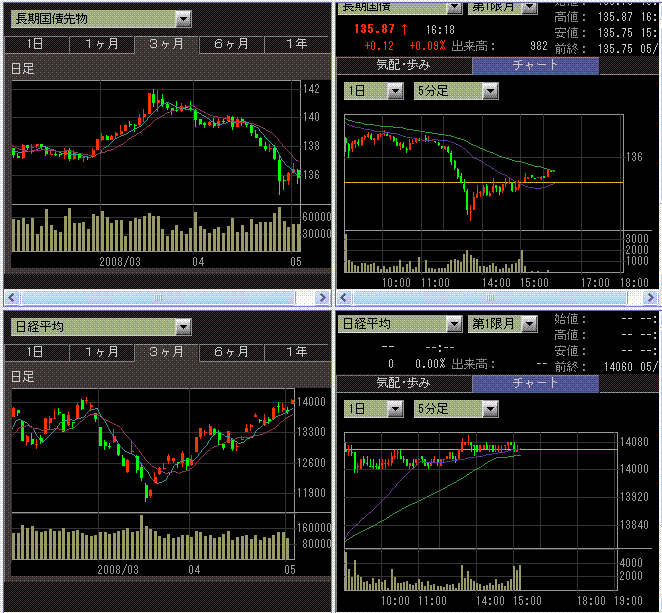This screenshot has height=613, width=662.
Task: Click the 982 出来高 volume value
Action: [x=539, y=46]
